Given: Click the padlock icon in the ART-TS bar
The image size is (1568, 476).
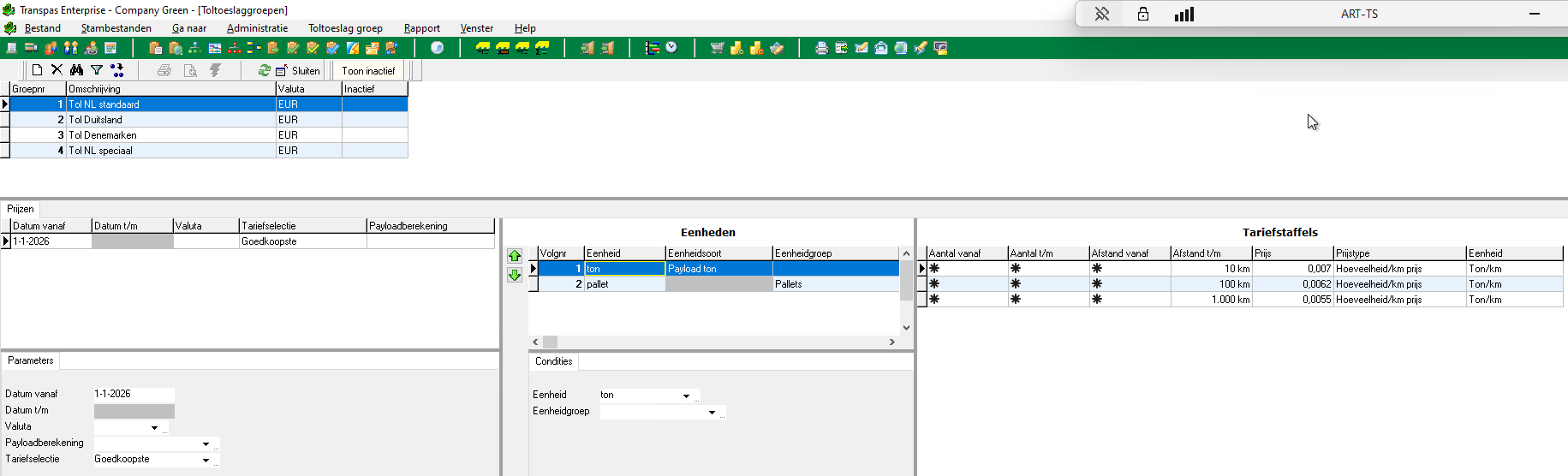Looking at the screenshot, I should coord(1142,14).
